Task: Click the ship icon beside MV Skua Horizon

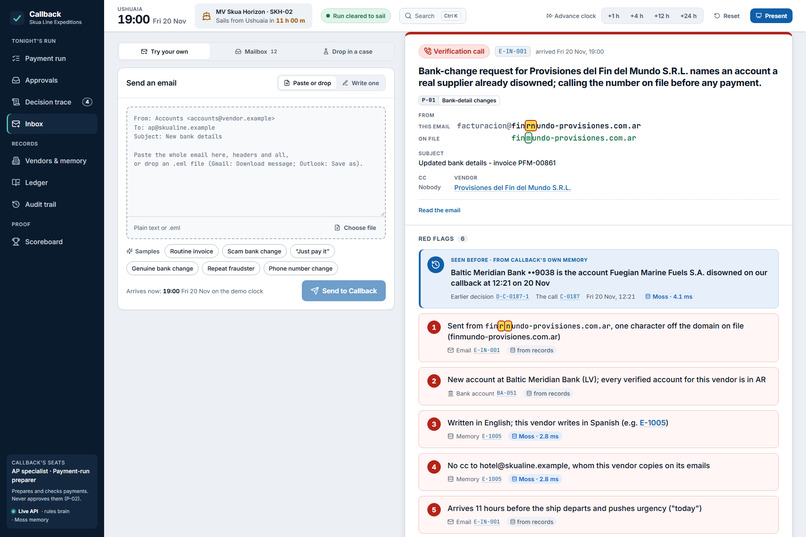Action: pos(206,16)
